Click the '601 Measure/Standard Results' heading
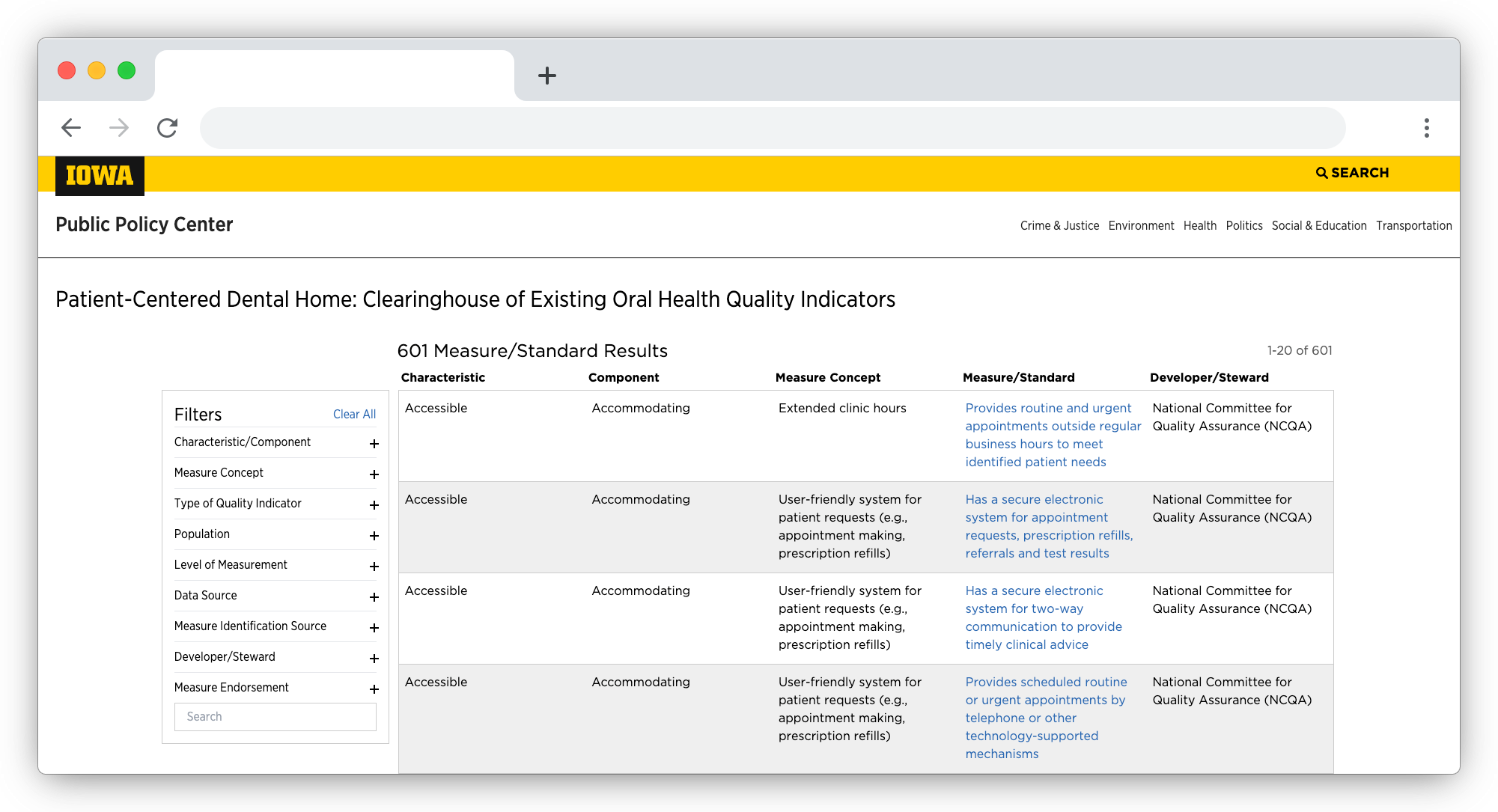Image resolution: width=1498 pixels, height=812 pixels. (532, 351)
